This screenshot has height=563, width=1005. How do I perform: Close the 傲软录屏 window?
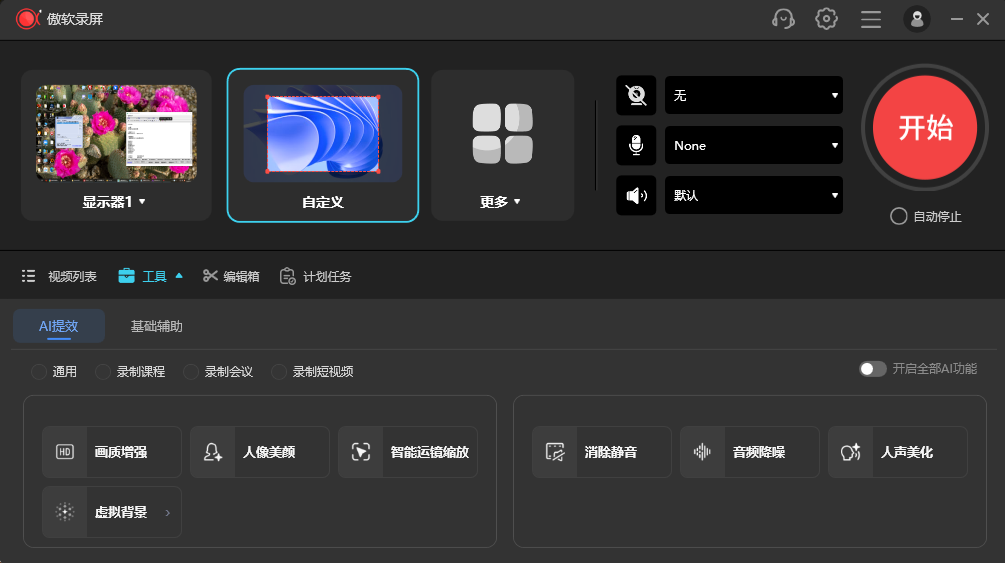click(x=983, y=19)
